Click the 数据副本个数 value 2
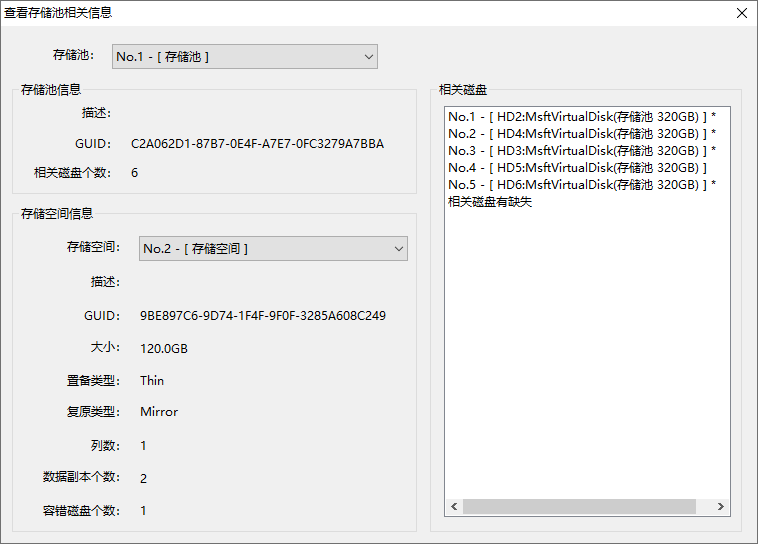Image resolution: width=758 pixels, height=544 pixels. click(x=144, y=478)
